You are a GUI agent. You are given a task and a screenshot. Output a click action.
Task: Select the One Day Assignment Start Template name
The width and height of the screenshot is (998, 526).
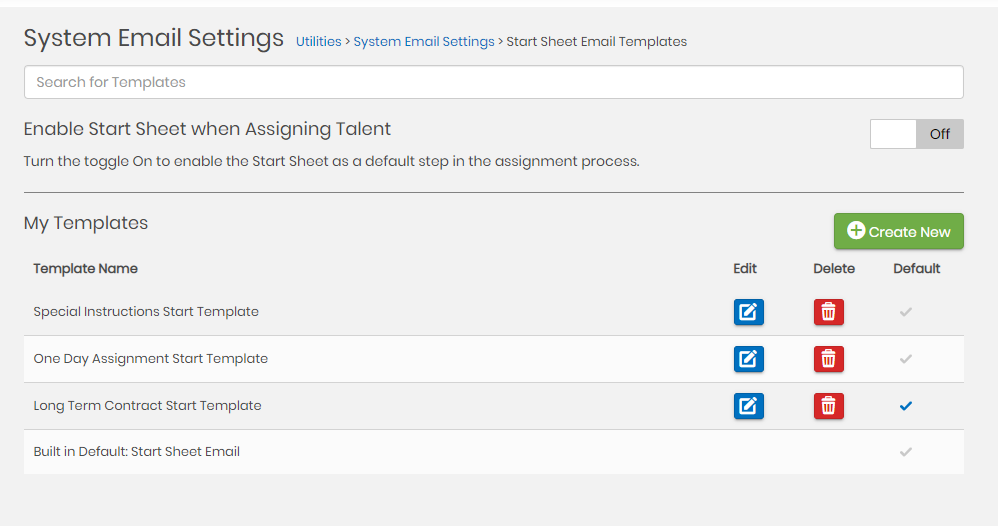[151, 359]
